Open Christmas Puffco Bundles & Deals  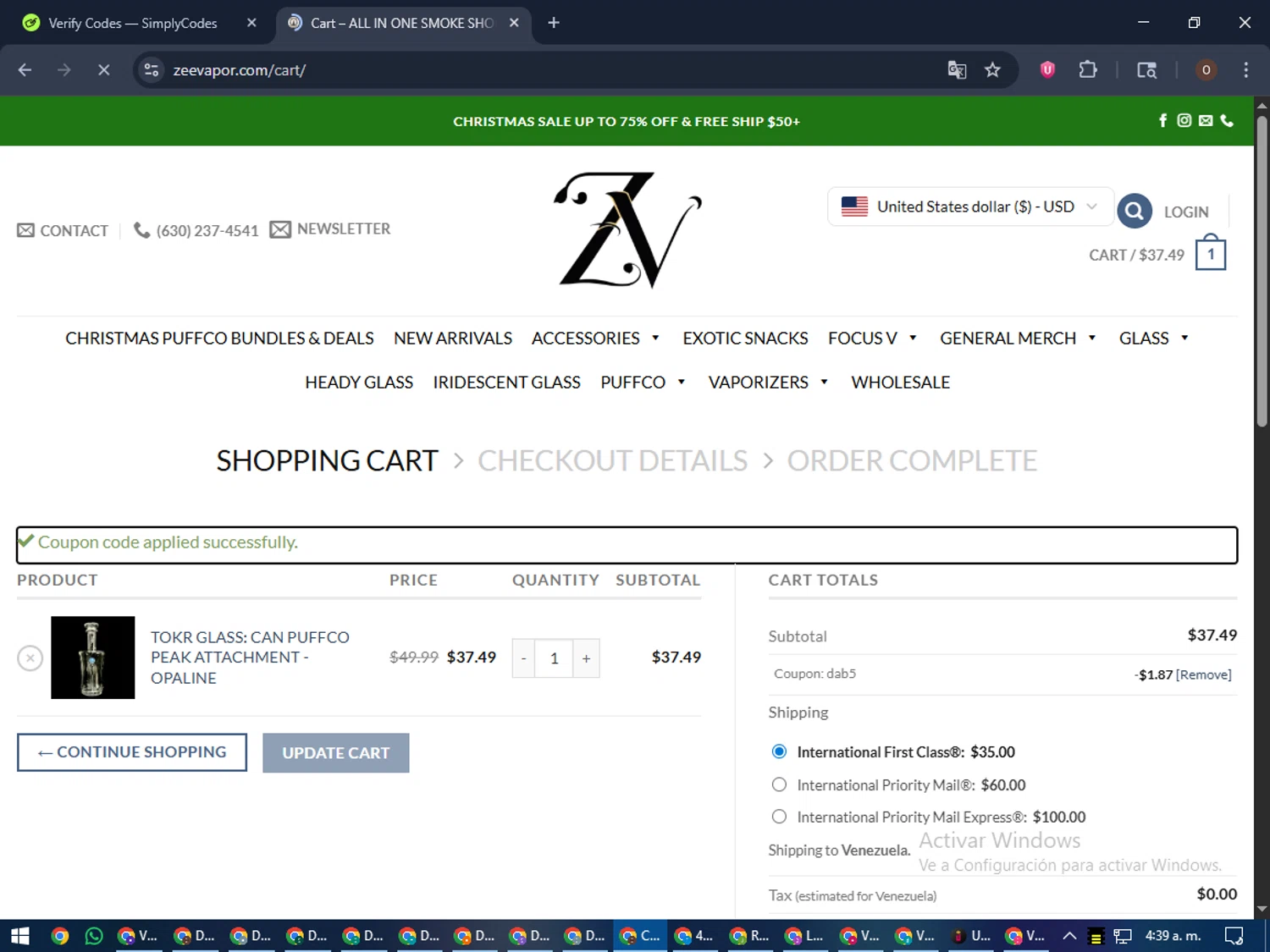pyautogui.click(x=219, y=338)
